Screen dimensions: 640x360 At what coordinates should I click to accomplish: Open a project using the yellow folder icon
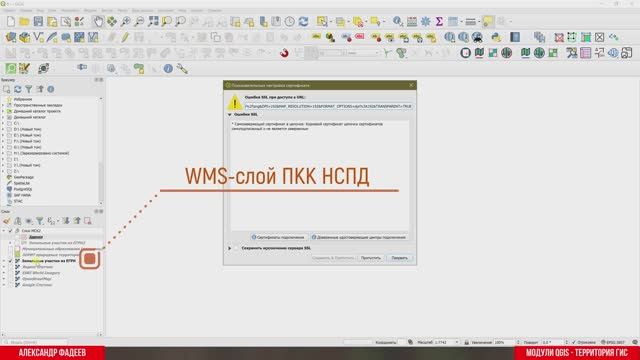coord(24,22)
